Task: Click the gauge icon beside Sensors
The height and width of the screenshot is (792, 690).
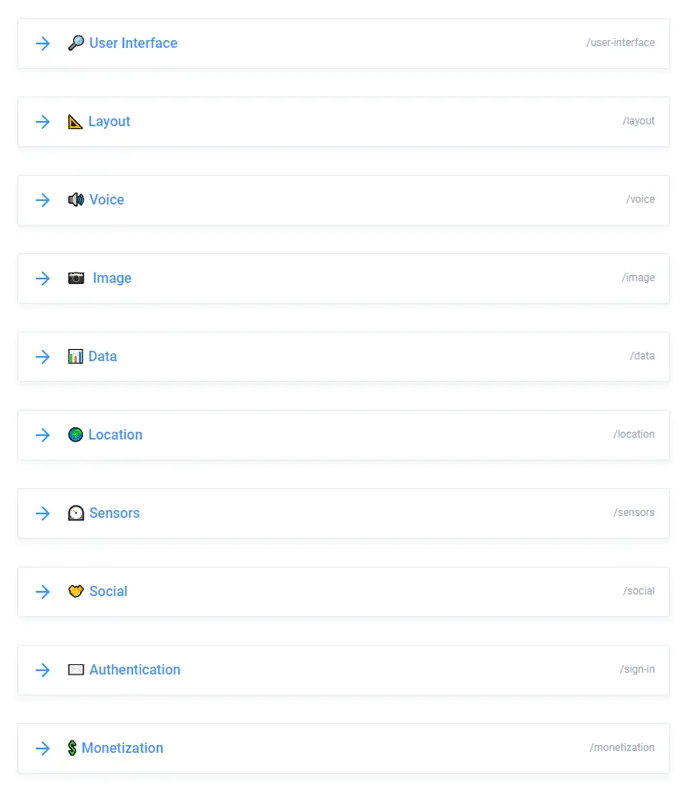Action: click(x=76, y=513)
